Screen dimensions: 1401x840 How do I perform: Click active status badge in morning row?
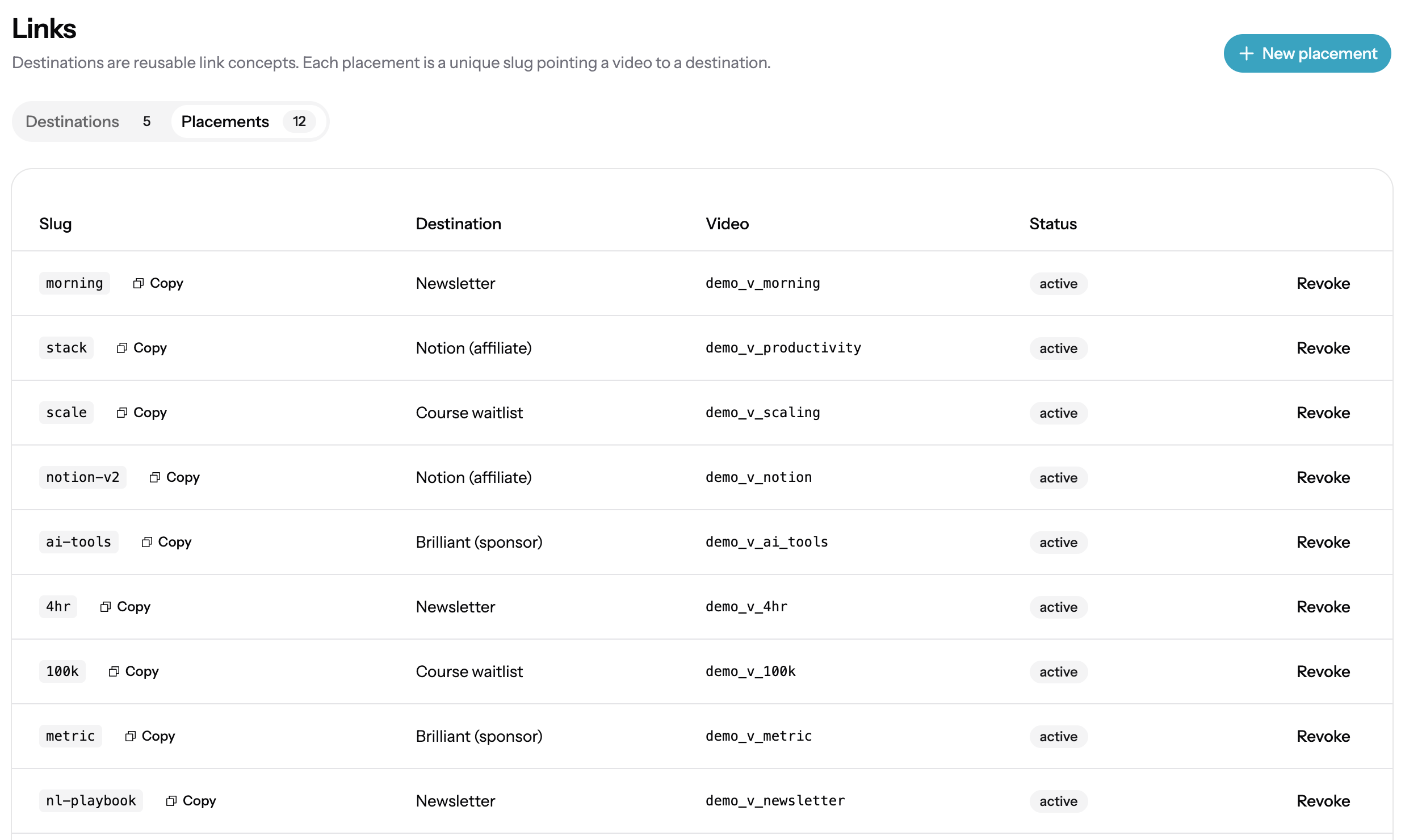click(x=1058, y=284)
